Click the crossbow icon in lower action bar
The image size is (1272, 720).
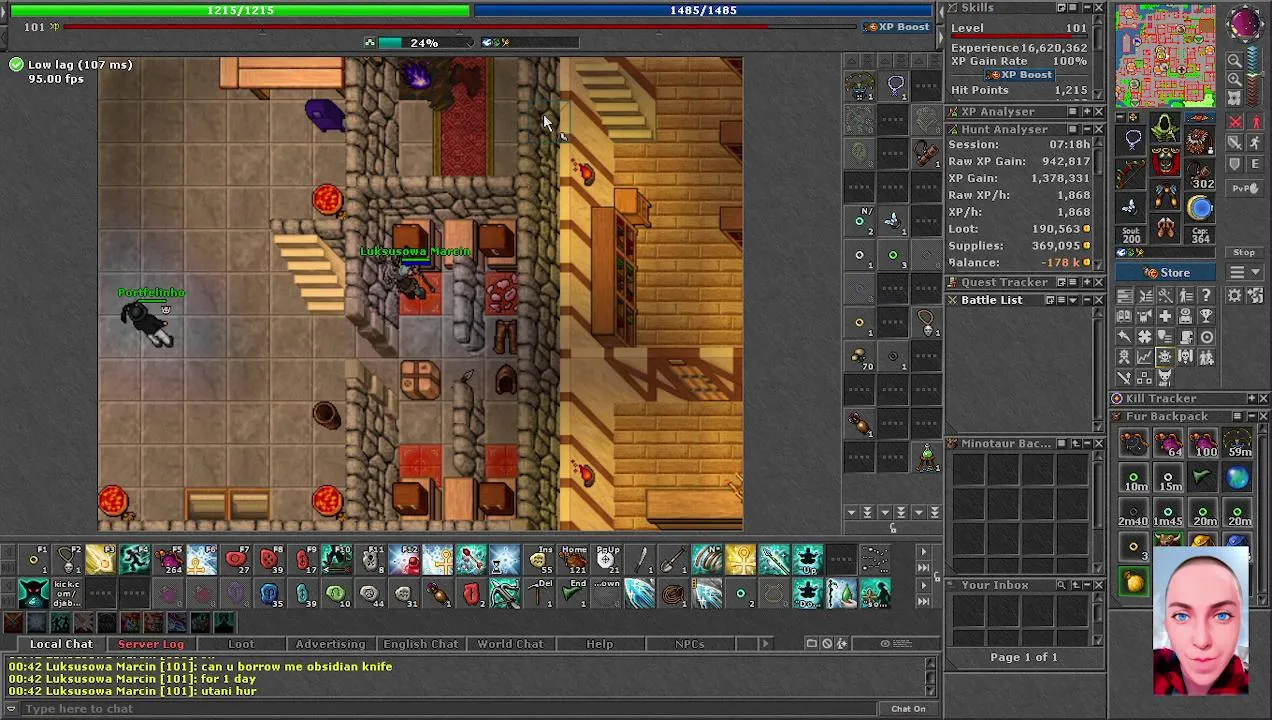[505, 594]
